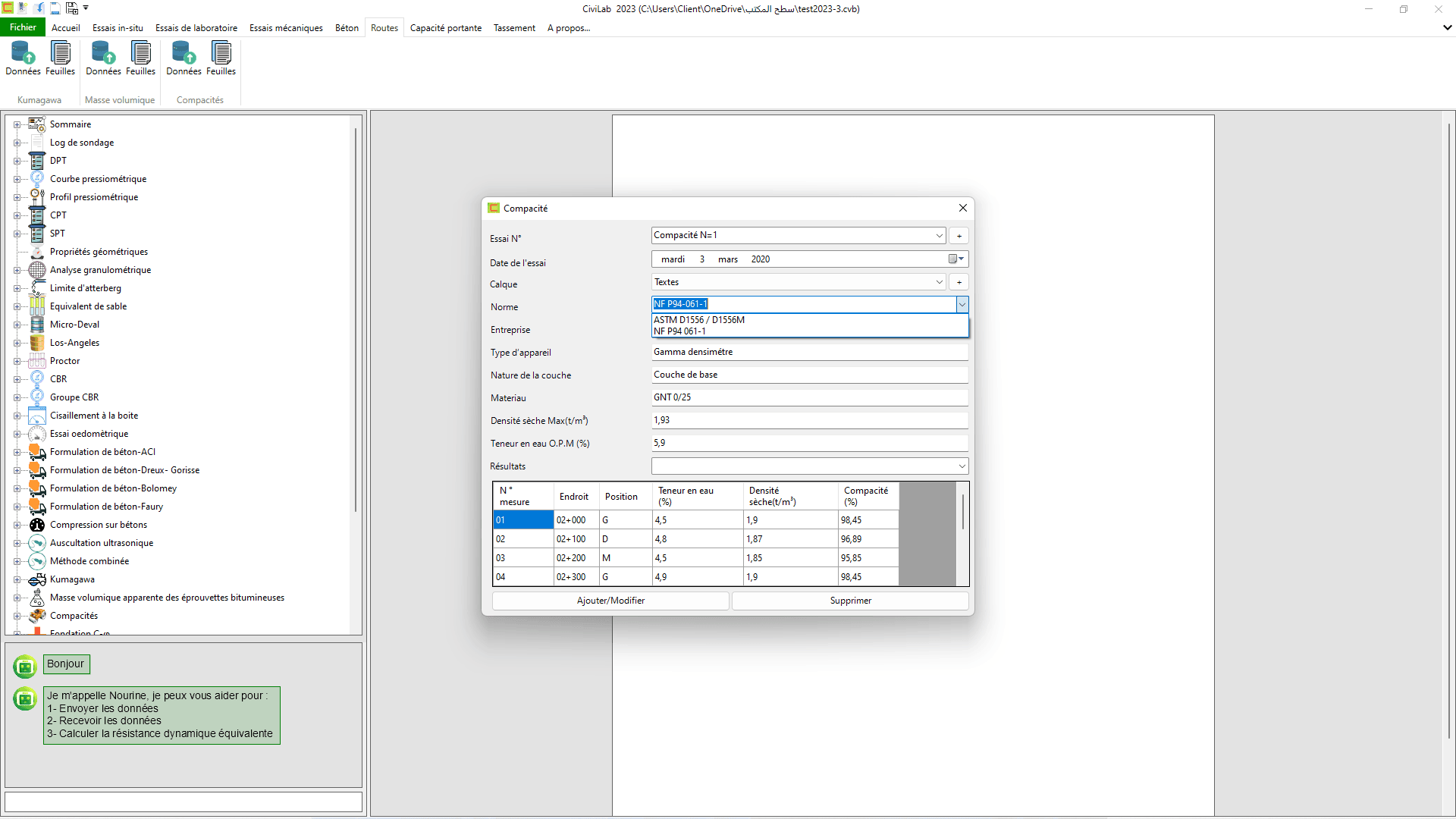Switch to Essais in-situ tab
This screenshot has width=1456, height=819.
118,28
